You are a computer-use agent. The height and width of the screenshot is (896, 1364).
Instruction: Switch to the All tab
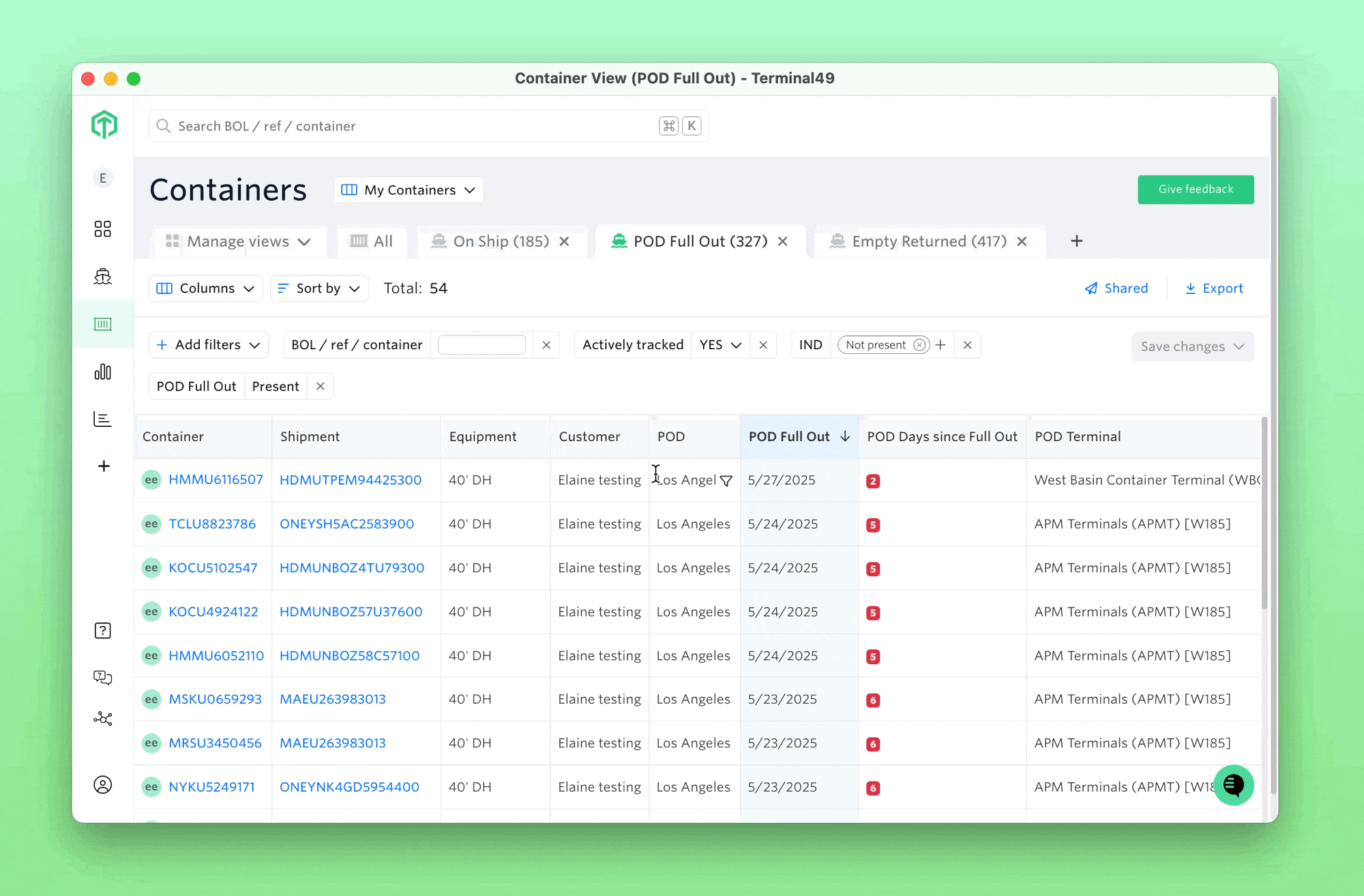(x=372, y=241)
